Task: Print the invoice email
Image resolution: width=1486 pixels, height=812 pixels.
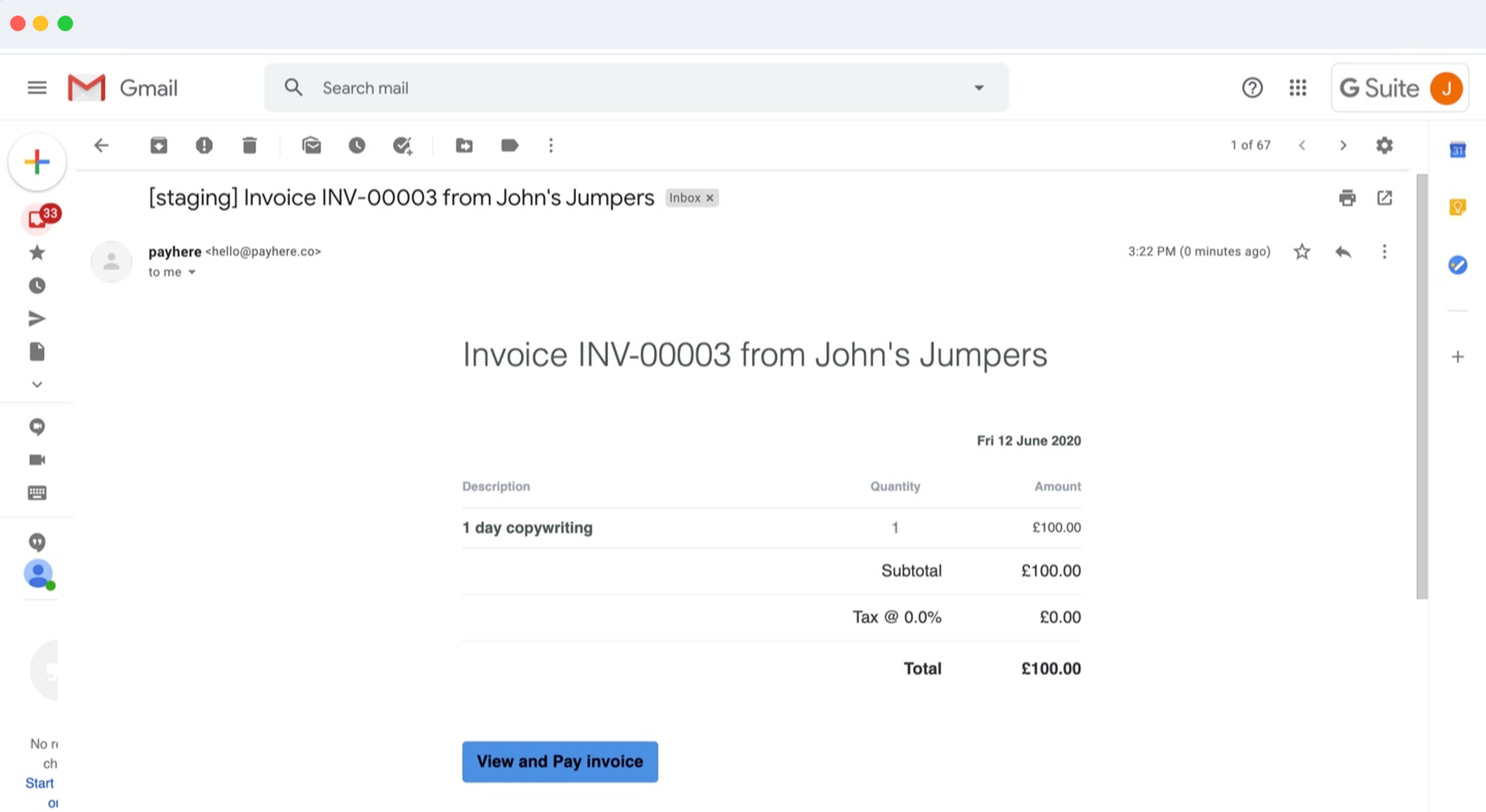Action: [x=1347, y=198]
